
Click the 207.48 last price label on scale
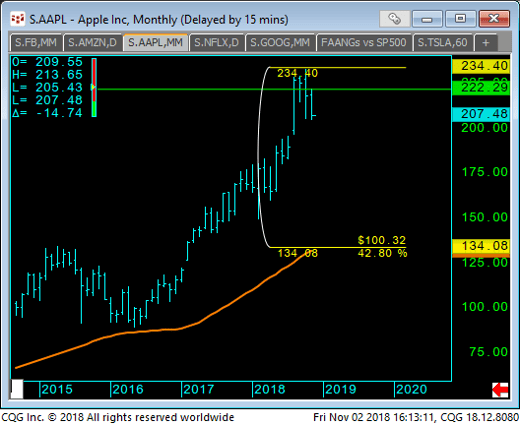481,114
